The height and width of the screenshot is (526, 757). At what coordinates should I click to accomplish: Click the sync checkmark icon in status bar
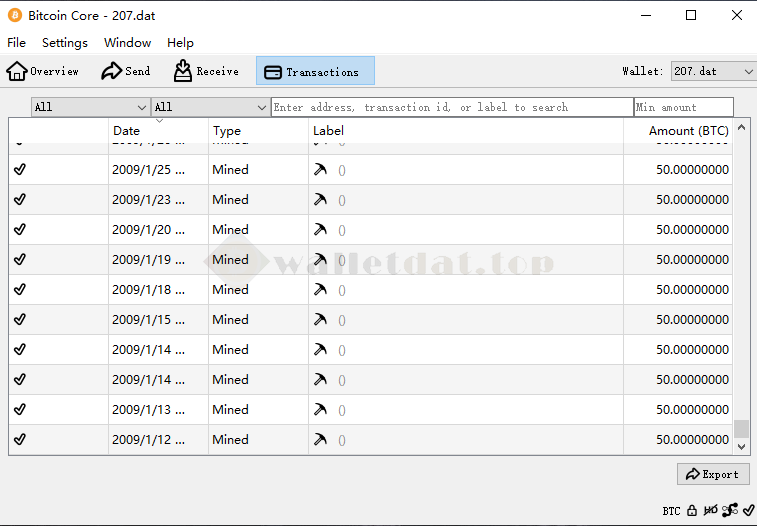pos(748,511)
